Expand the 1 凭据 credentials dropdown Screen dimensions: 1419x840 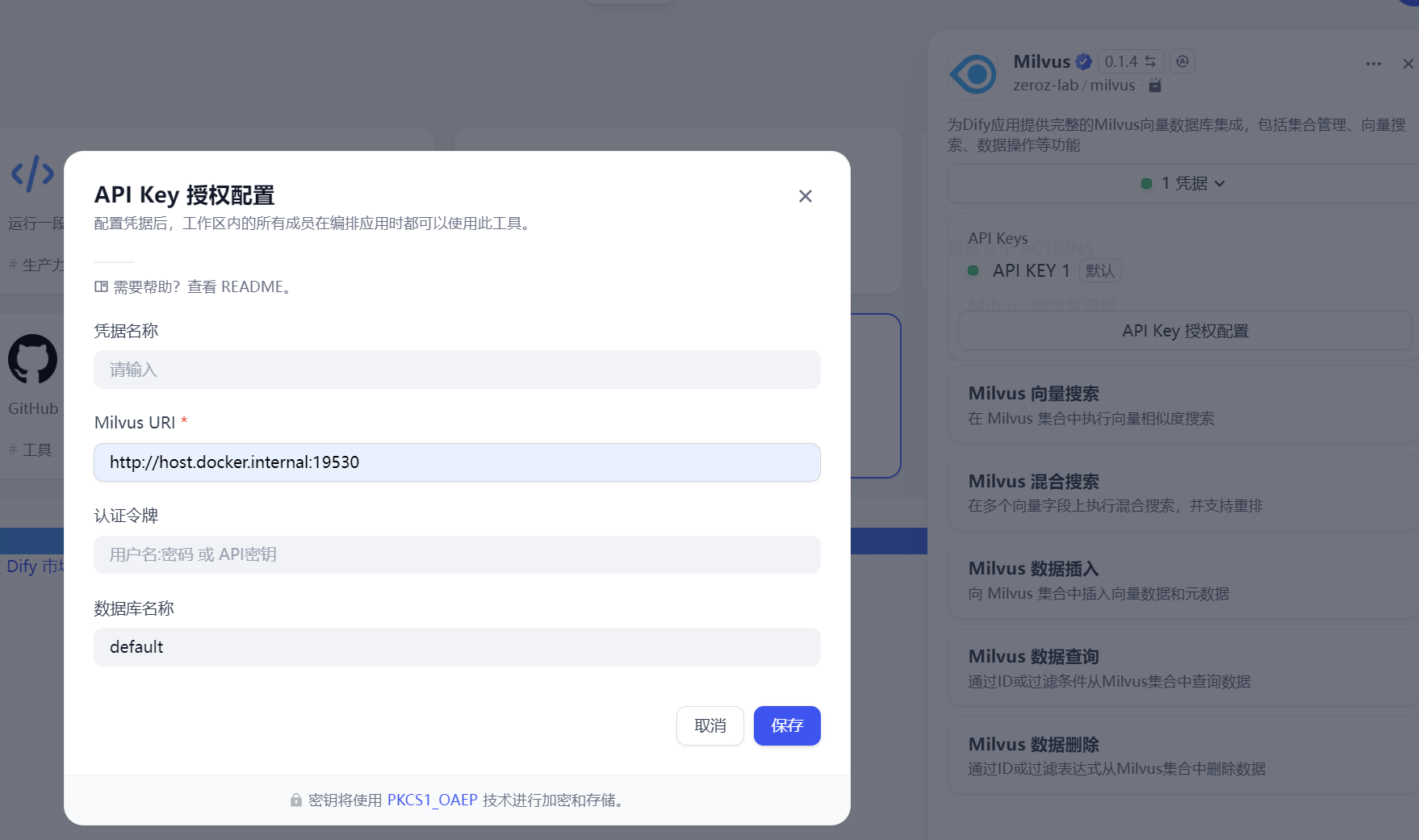pyautogui.click(x=1183, y=183)
